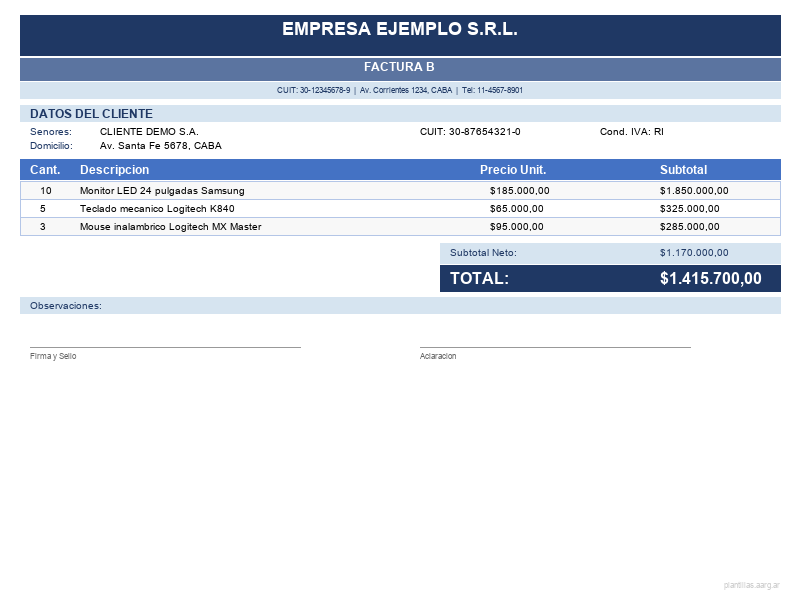The height and width of the screenshot is (600, 800).
Task: Click Mouse inalambrico Logitech MX Master description
Action: (x=170, y=227)
